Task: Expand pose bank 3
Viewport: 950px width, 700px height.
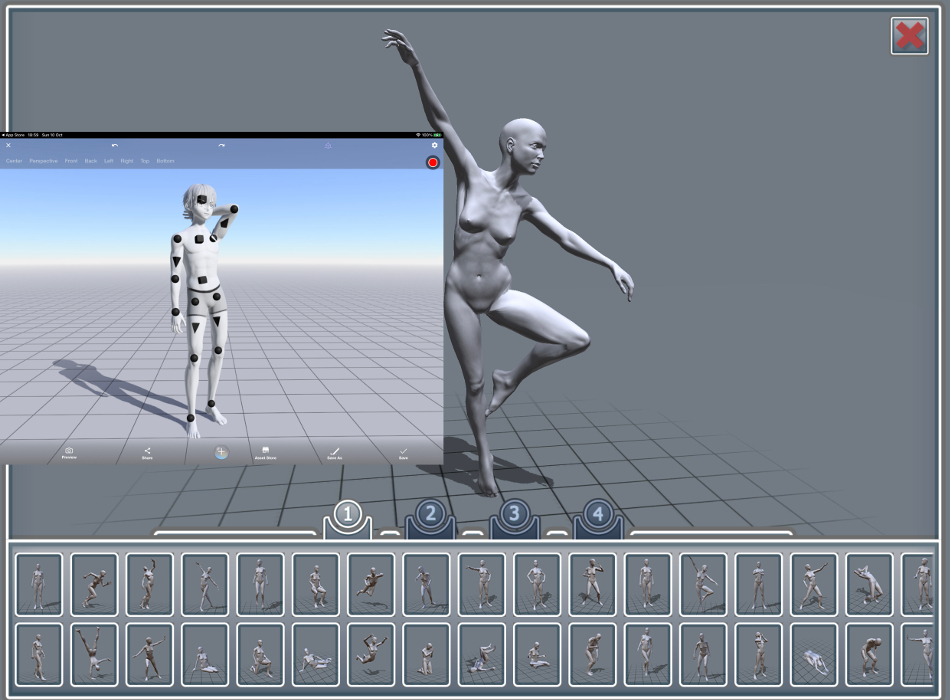Action: (x=514, y=513)
